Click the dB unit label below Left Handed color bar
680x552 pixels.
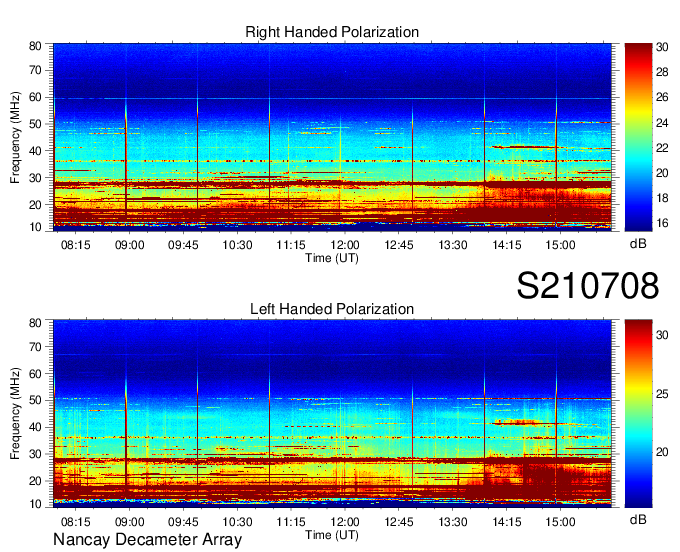638,519
